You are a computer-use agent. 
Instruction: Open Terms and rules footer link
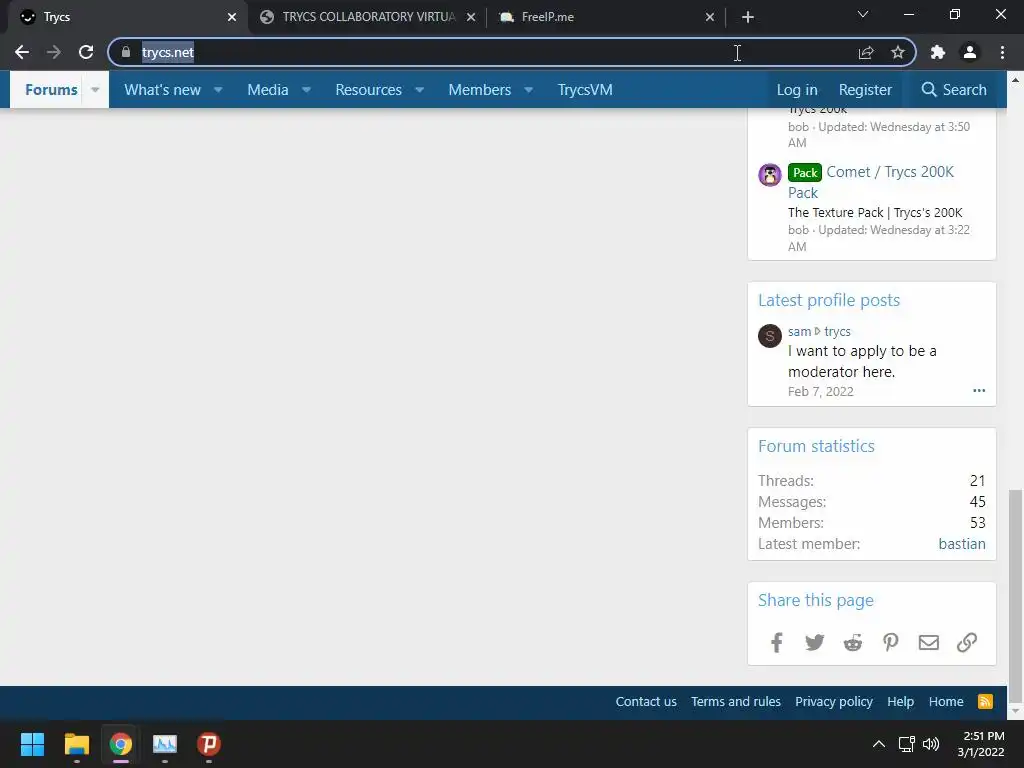(736, 701)
